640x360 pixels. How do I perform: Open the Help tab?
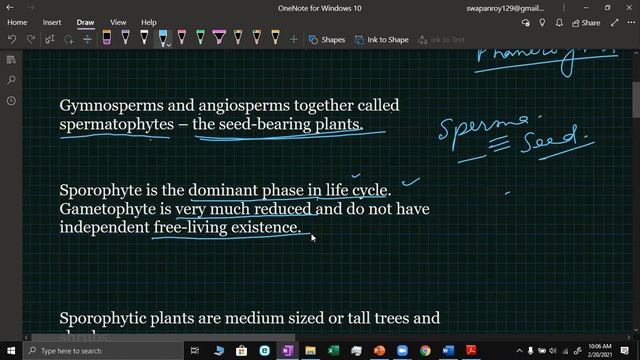pyautogui.click(x=149, y=22)
